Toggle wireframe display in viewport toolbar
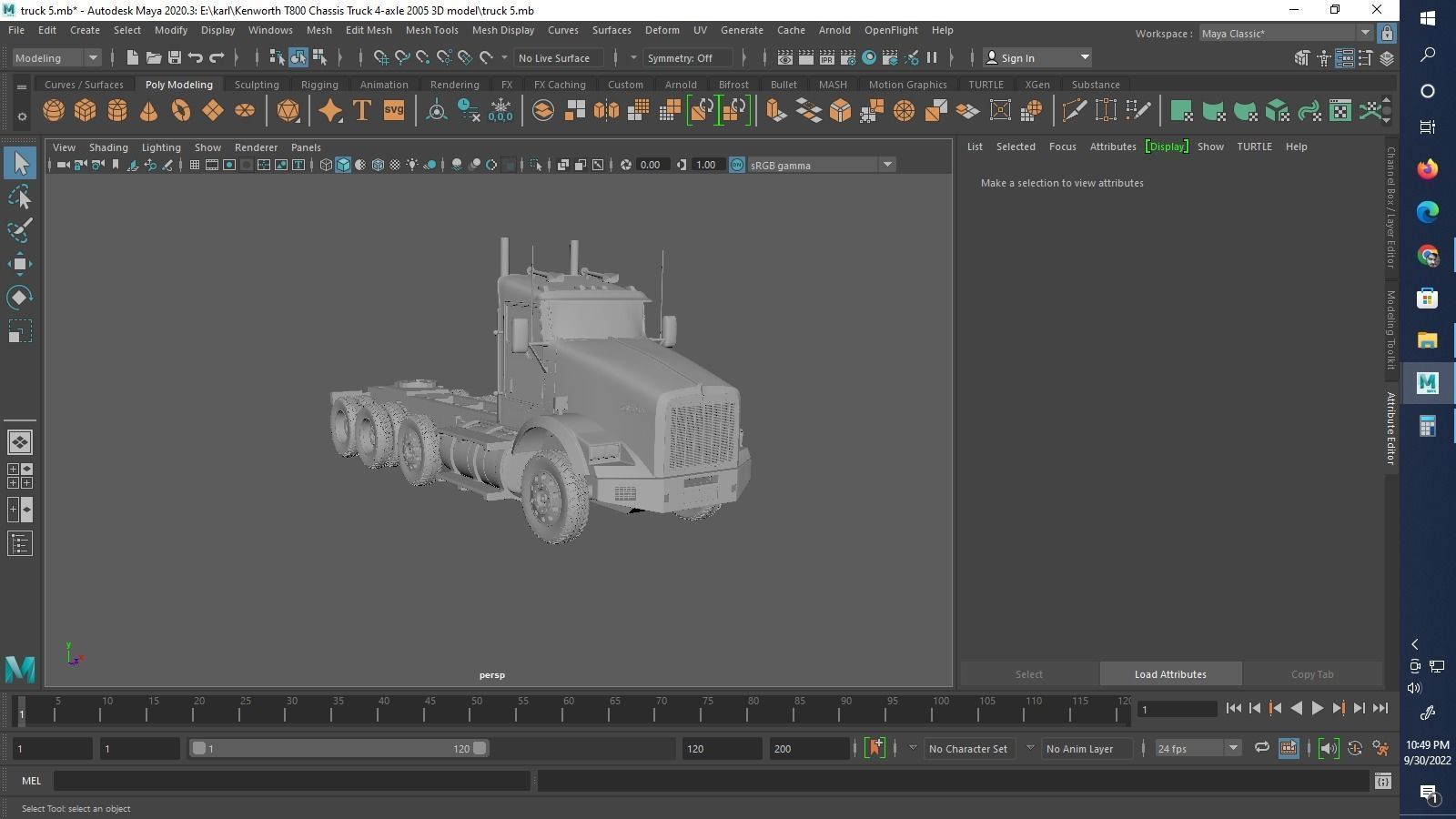Image resolution: width=1456 pixels, height=819 pixels. (x=326, y=165)
